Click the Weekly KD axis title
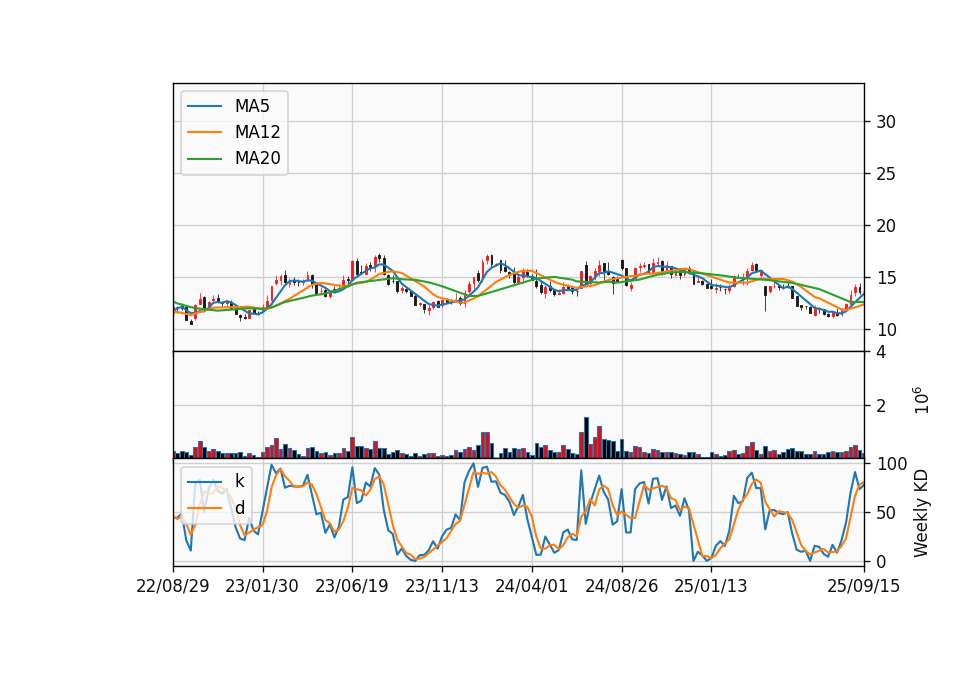 tap(921, 513)
